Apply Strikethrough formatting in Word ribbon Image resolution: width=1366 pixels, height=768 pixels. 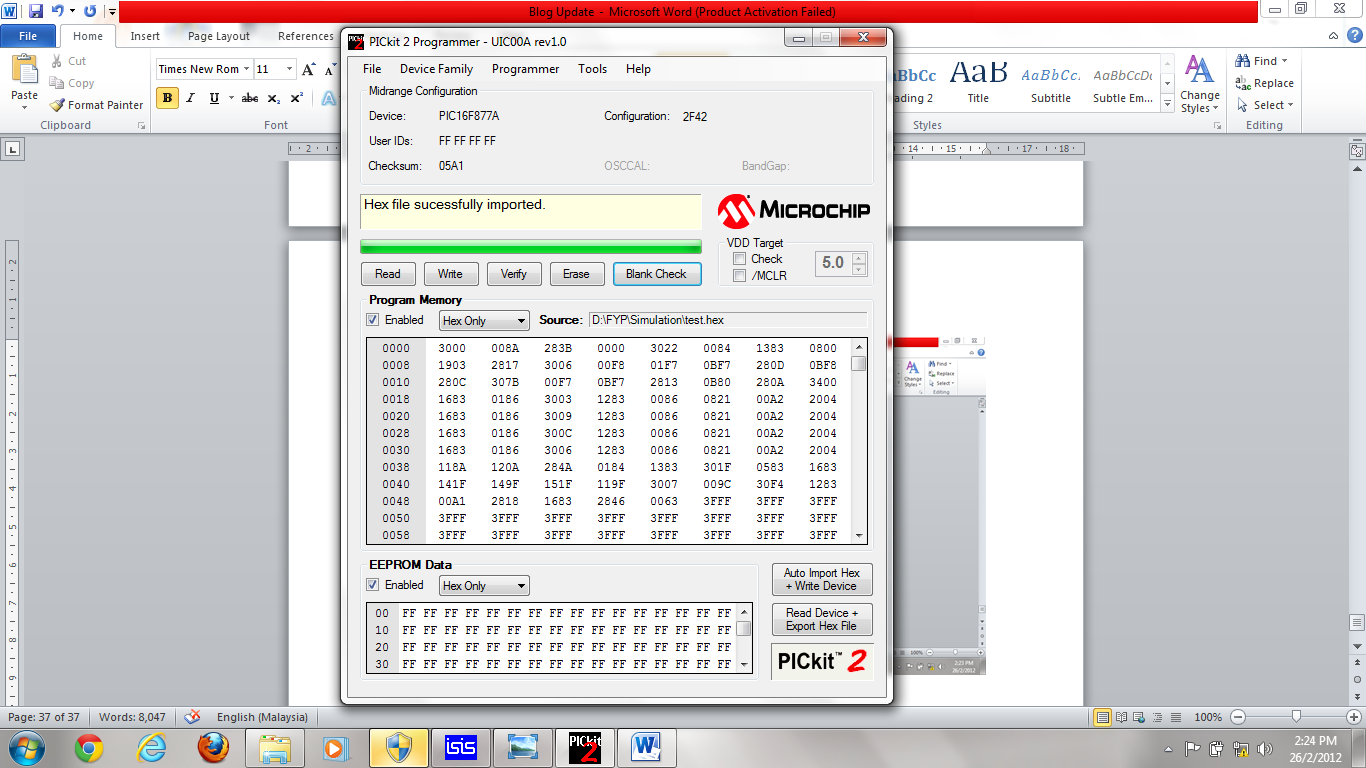[250, 98]
